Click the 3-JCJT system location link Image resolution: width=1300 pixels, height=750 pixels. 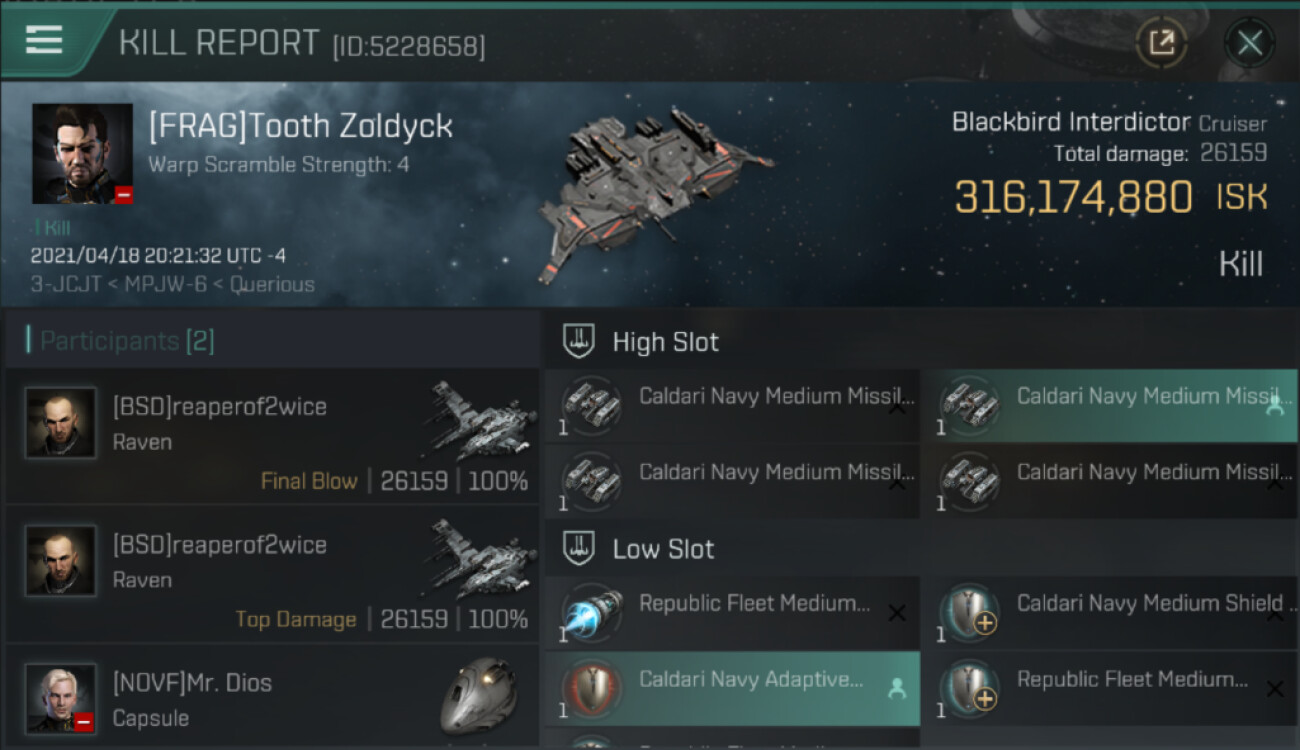click(x=63, y=284)
